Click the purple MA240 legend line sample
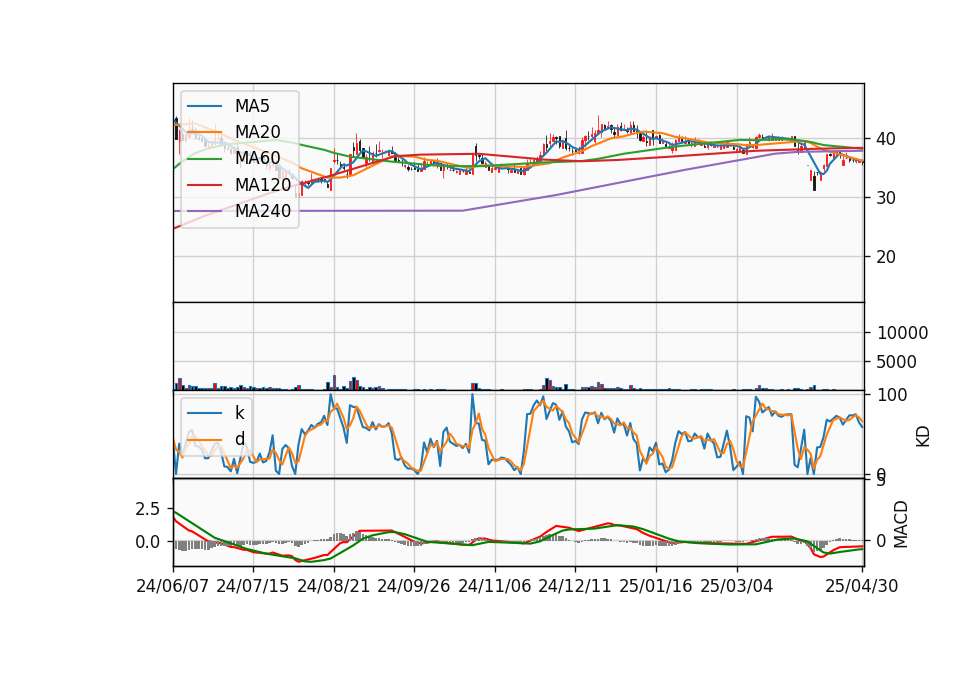The width and height of the screenshot is (960, 690). point(204,211)
